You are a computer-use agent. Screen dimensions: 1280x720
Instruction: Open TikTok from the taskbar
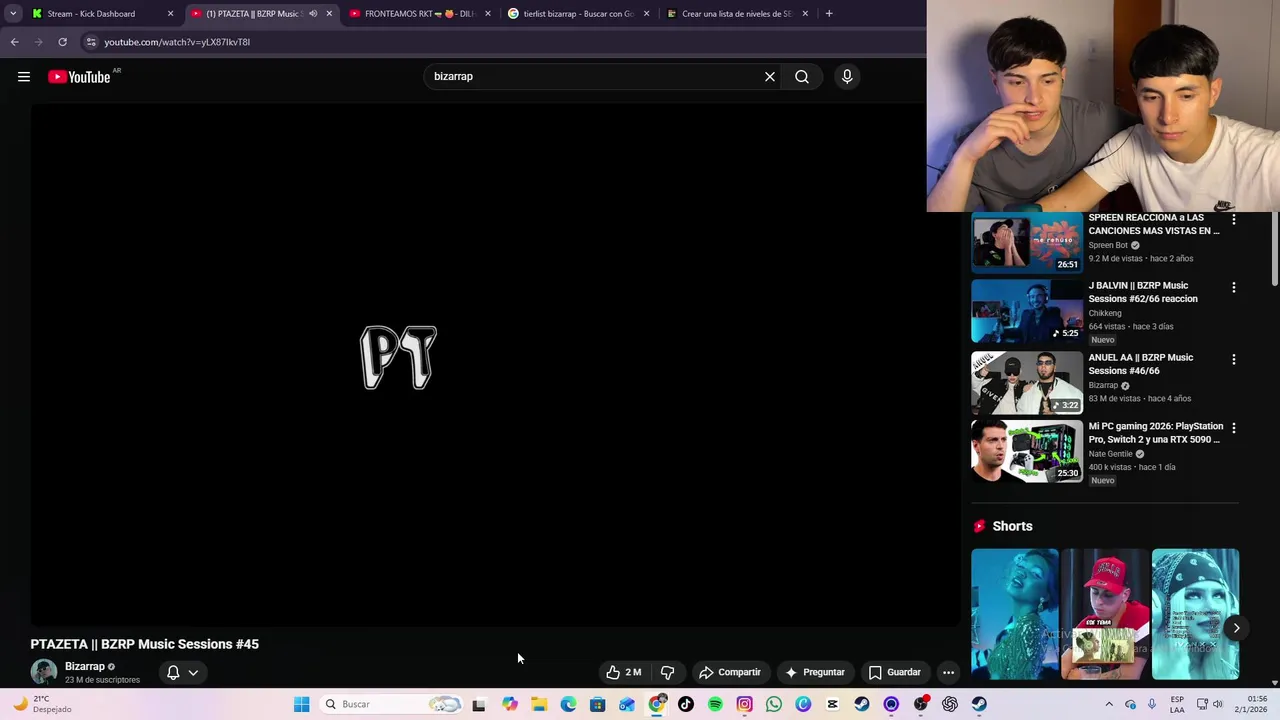coord(686,704)
